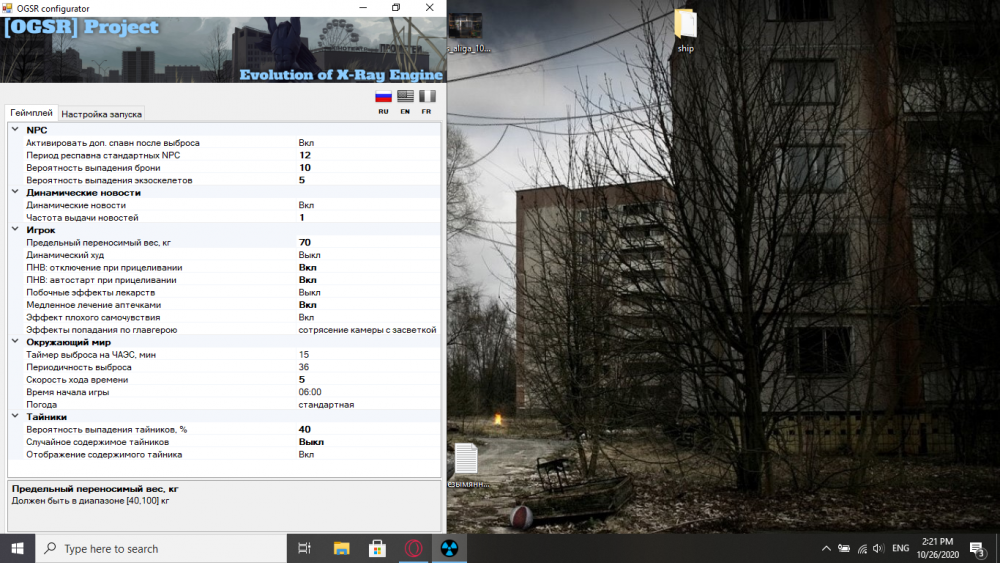Open the text document icon on desktop

point(467,465)
